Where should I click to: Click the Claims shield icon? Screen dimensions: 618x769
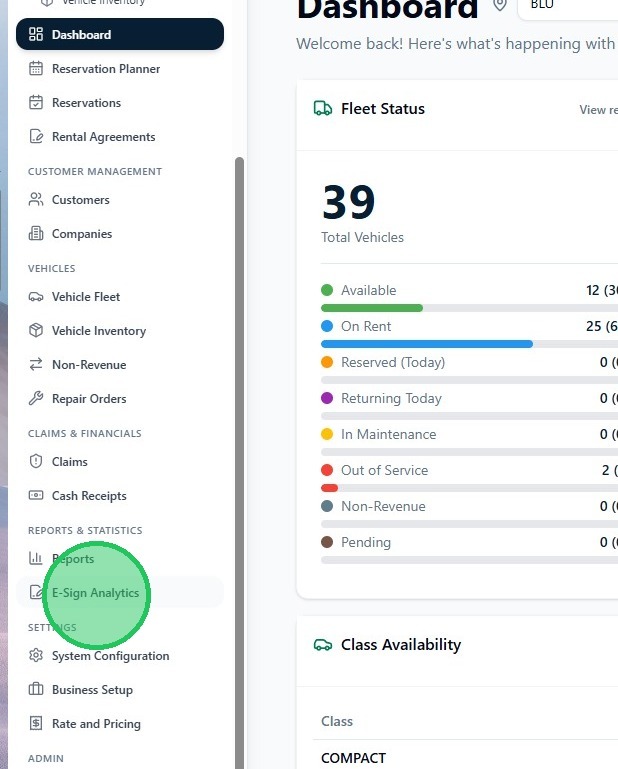click(x=36, y=461)
